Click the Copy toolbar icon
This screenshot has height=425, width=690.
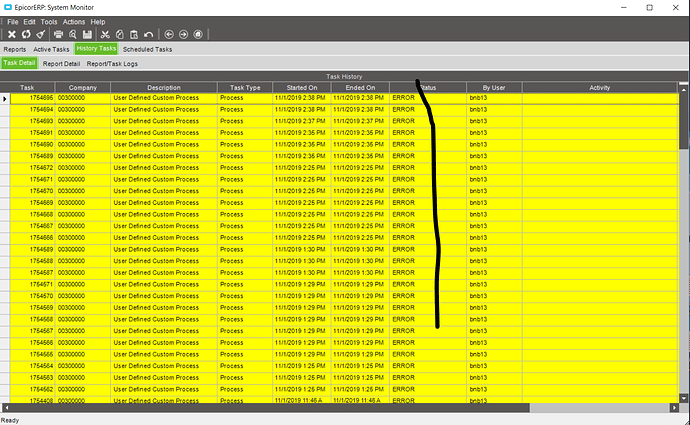point(119,34)
